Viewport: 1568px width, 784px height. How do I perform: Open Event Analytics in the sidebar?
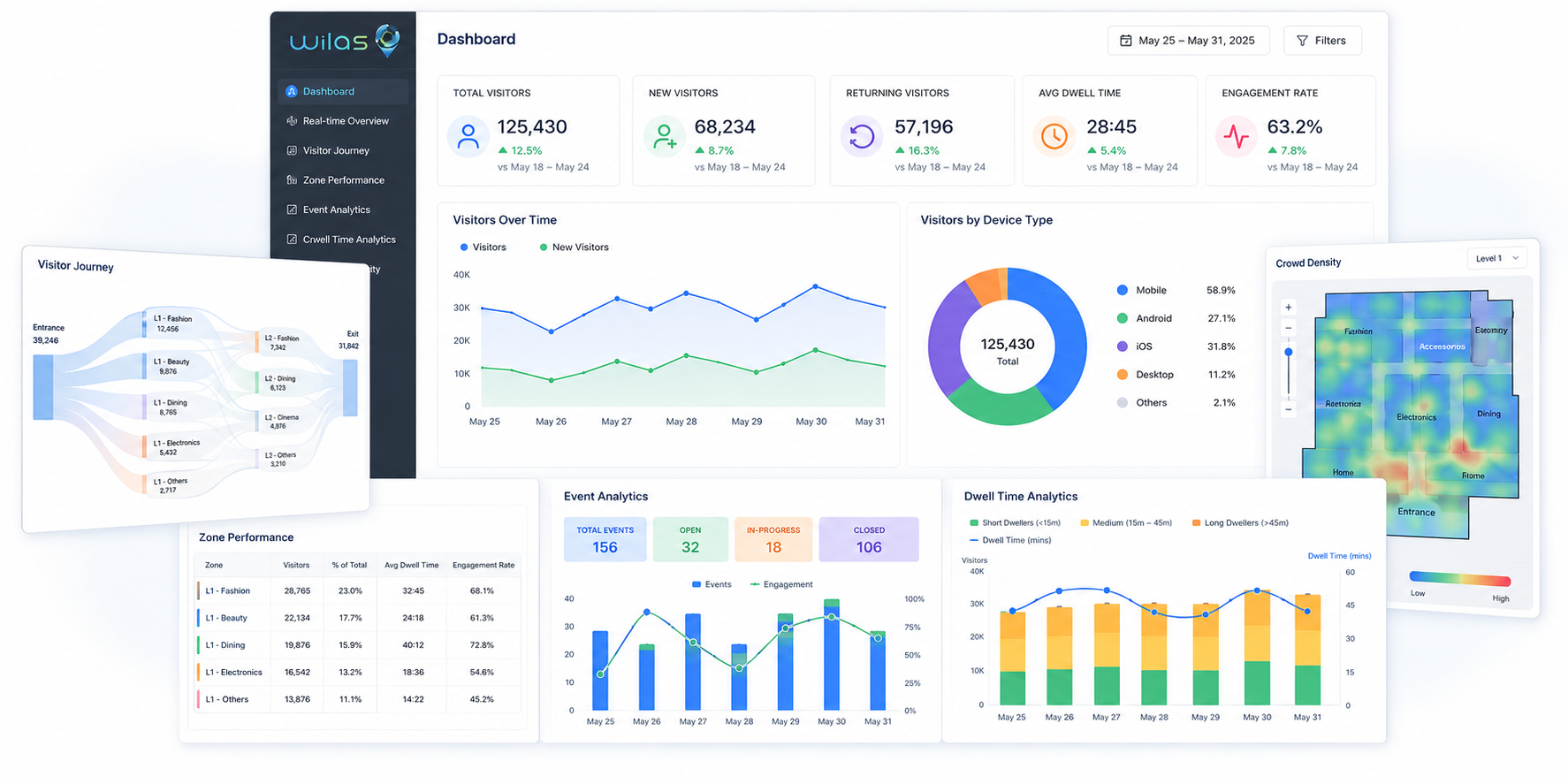[344, 209]
